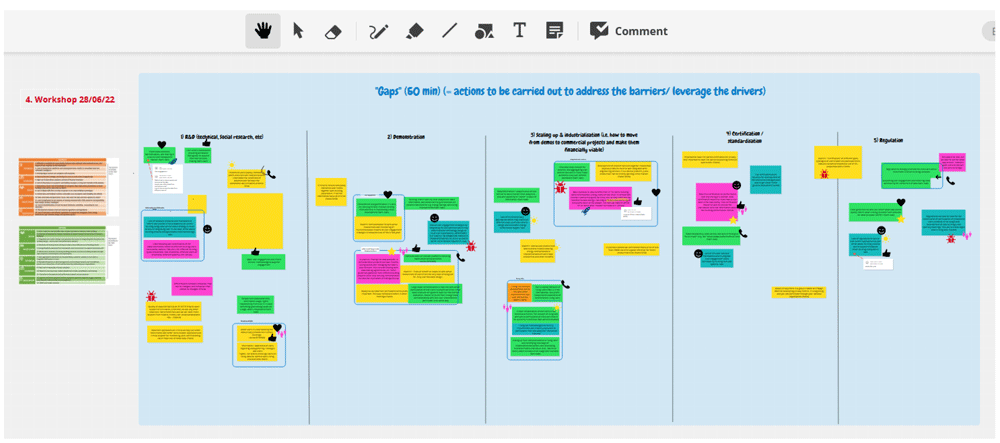Click the '1) R&D' column heading

tap(222, 137)
